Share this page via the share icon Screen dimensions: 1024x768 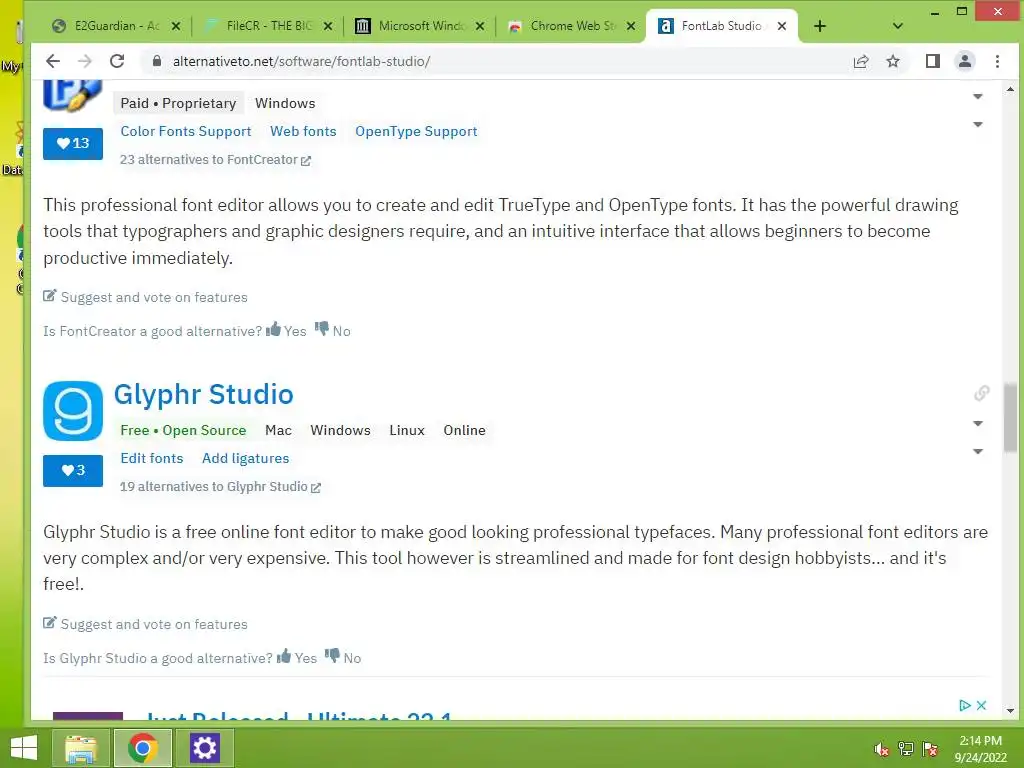pos(861,61)
